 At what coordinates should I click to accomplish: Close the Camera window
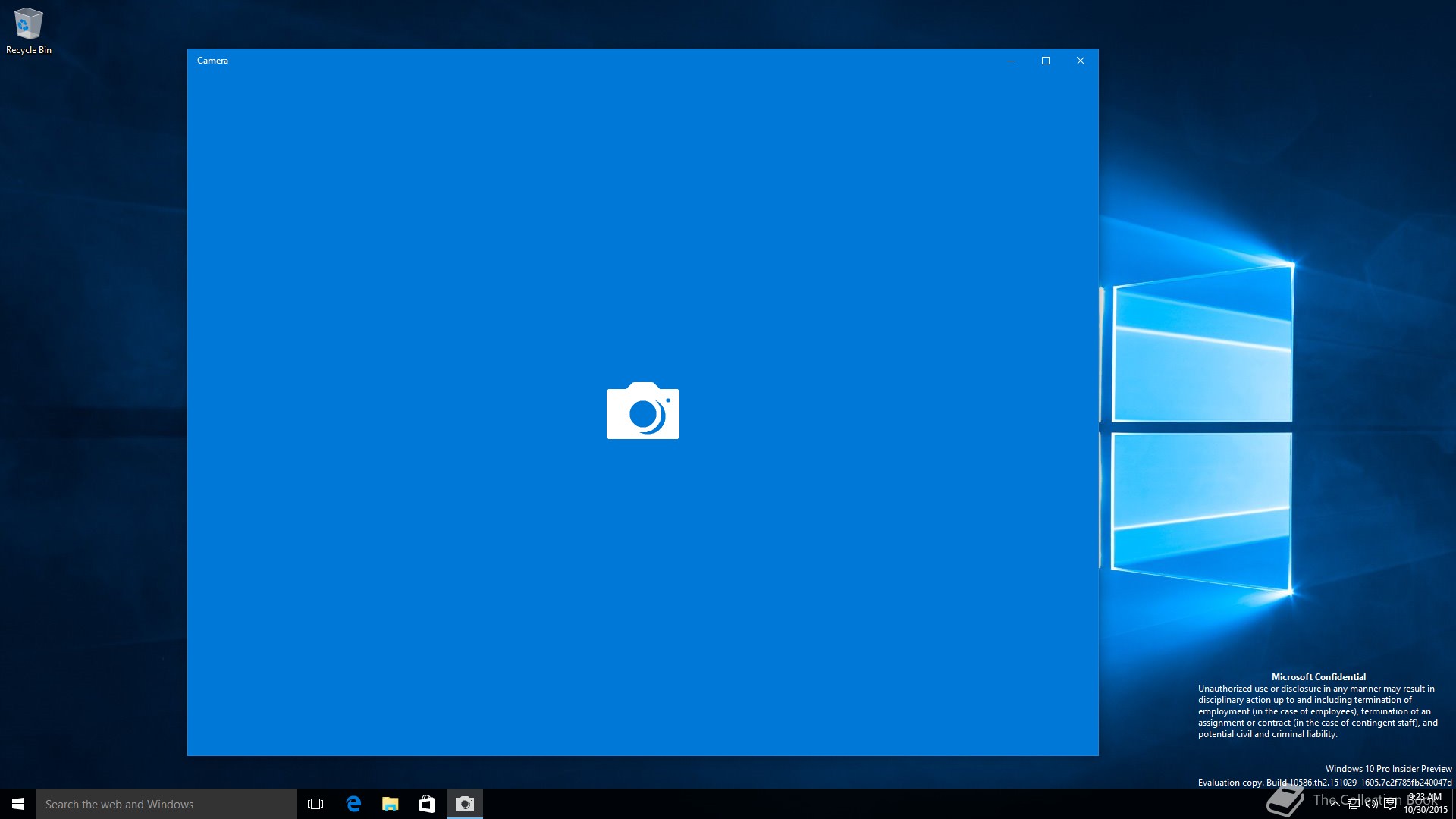click(x=1081, y=61)
